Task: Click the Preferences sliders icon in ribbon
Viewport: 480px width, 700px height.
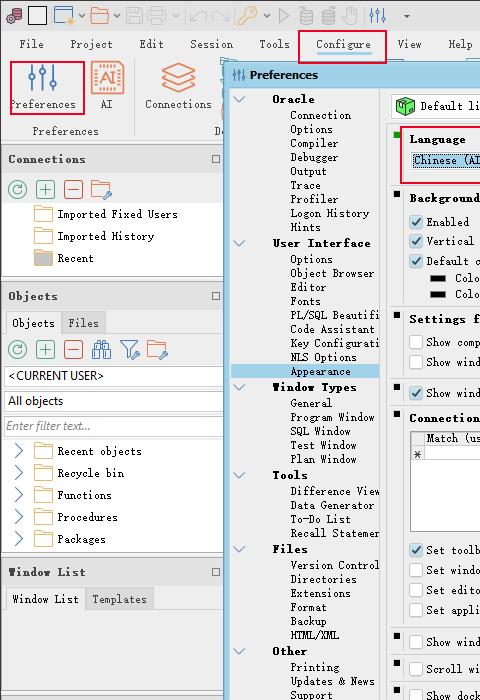Action: 42,78
